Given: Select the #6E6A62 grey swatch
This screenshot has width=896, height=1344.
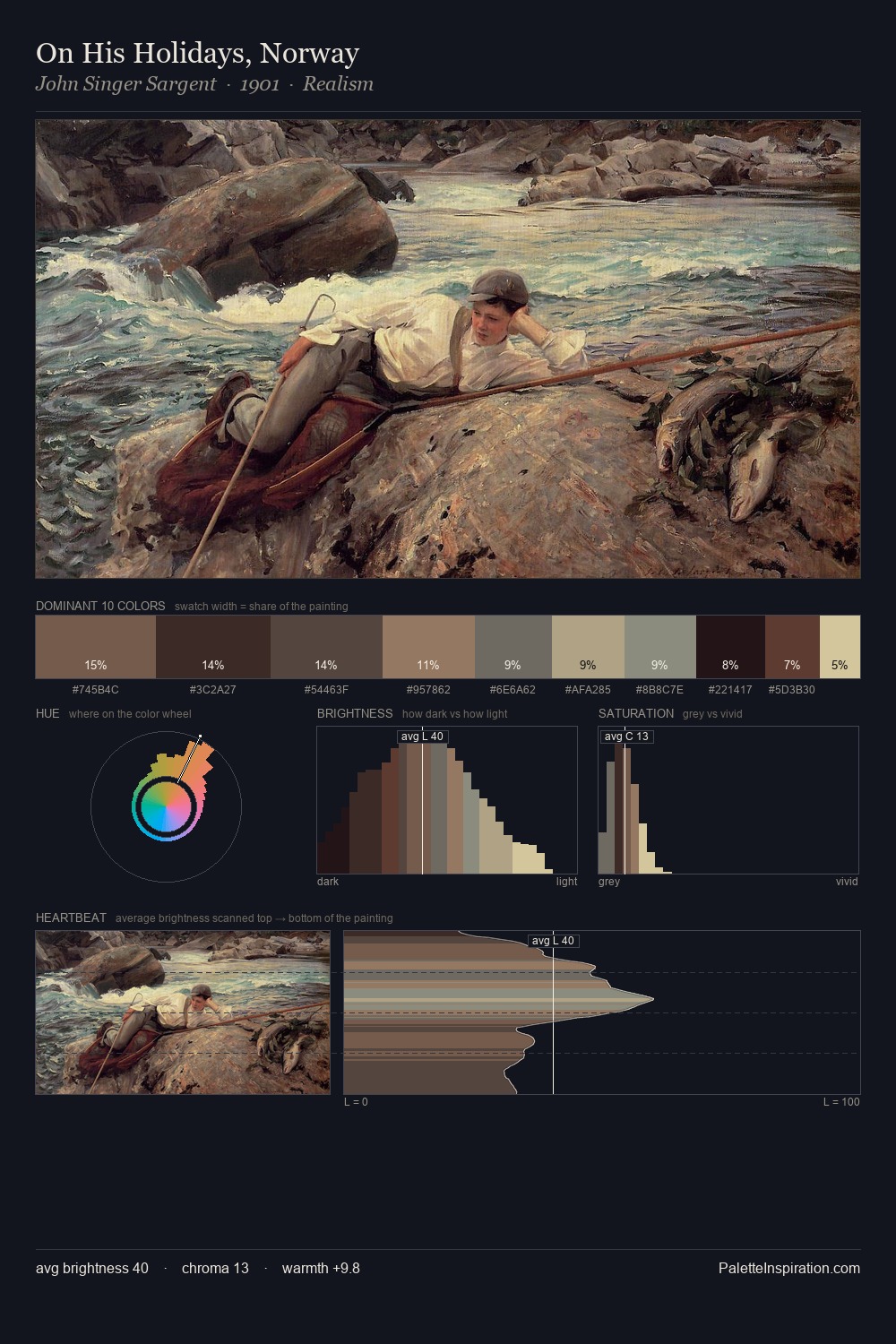Looking at the screenshot, I should point(513,647).
